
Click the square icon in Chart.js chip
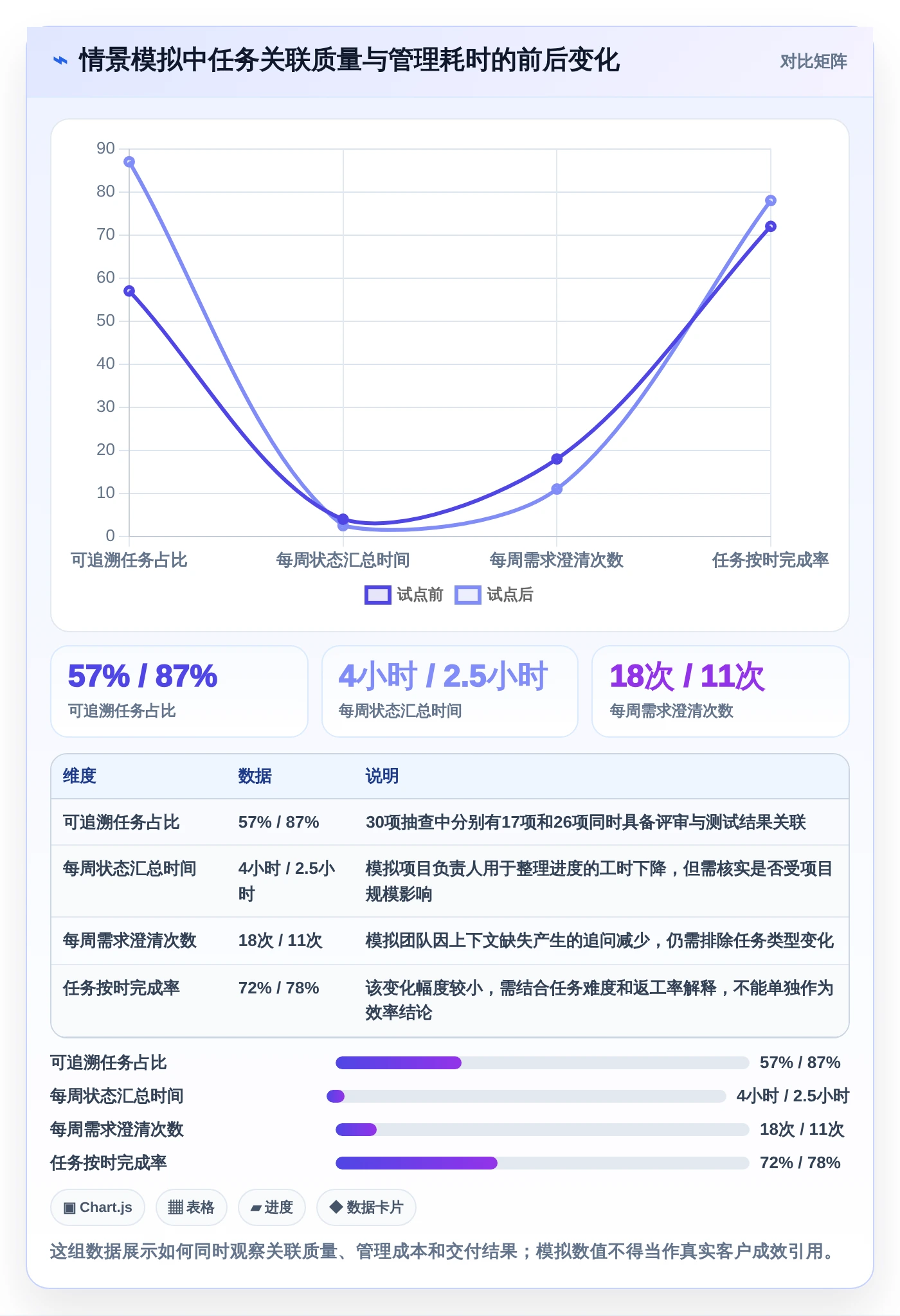(69, 1208)
